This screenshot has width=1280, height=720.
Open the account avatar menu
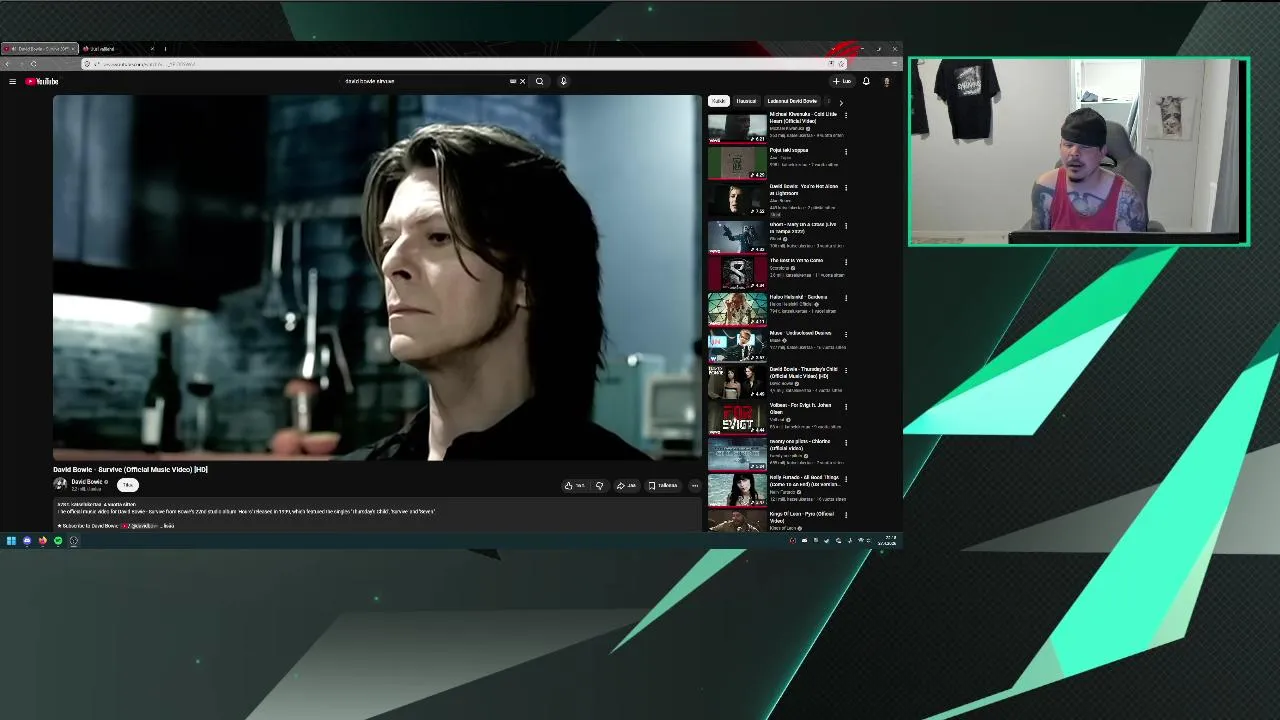pos(886,81)
